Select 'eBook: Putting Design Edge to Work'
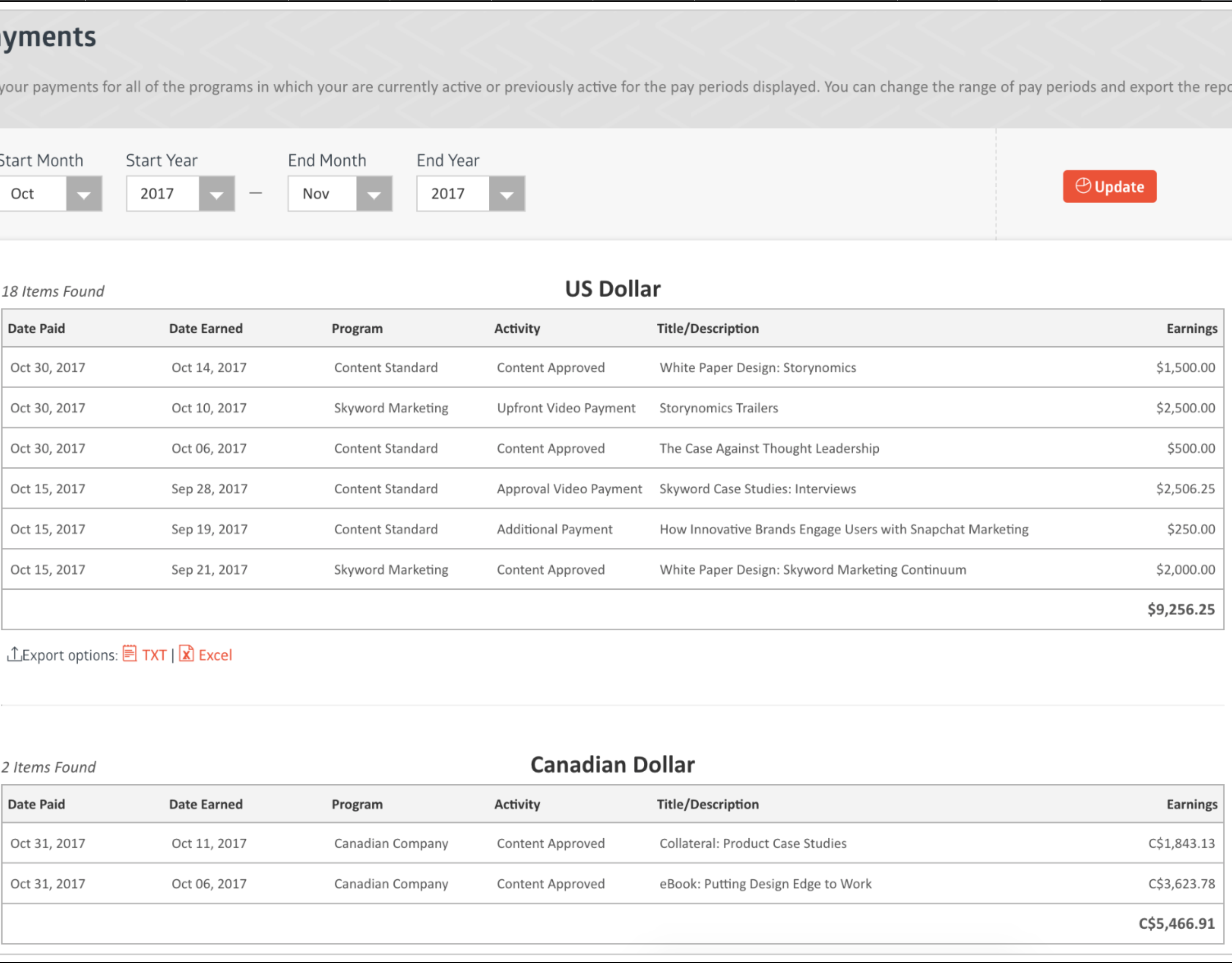 766,884
